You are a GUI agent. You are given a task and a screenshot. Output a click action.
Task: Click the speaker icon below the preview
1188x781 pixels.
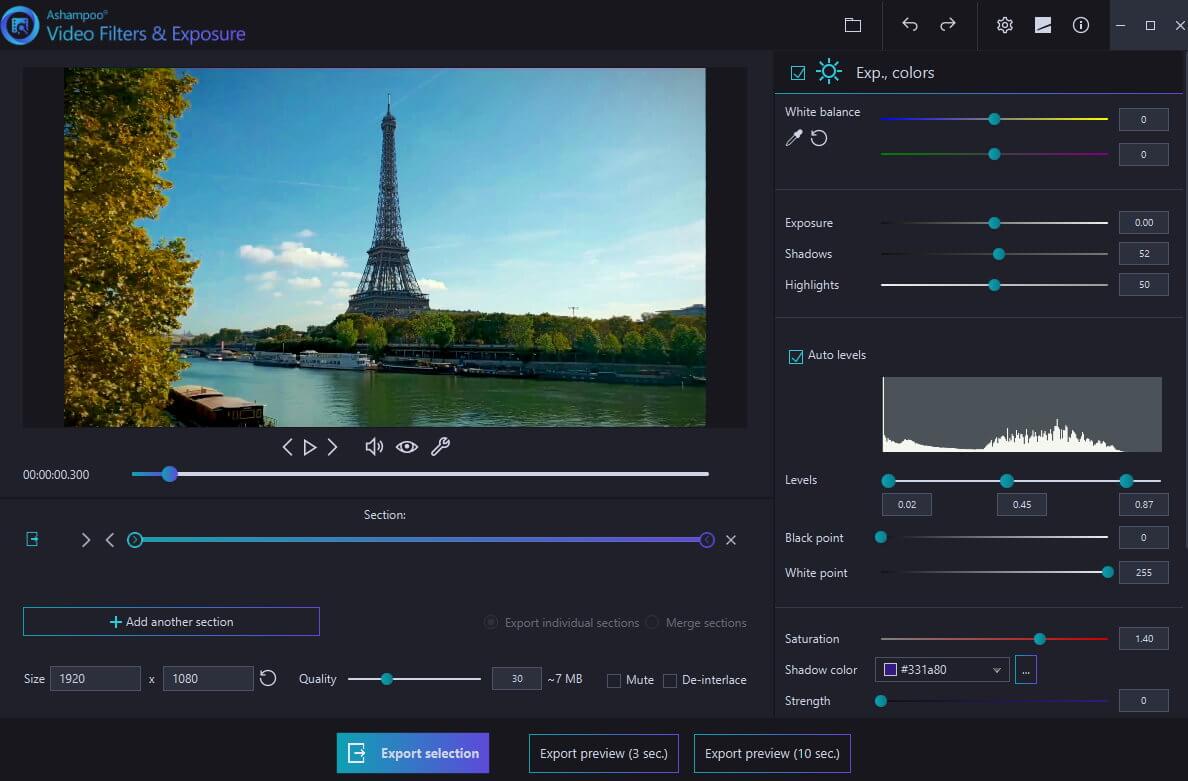[x=374, y=446]
